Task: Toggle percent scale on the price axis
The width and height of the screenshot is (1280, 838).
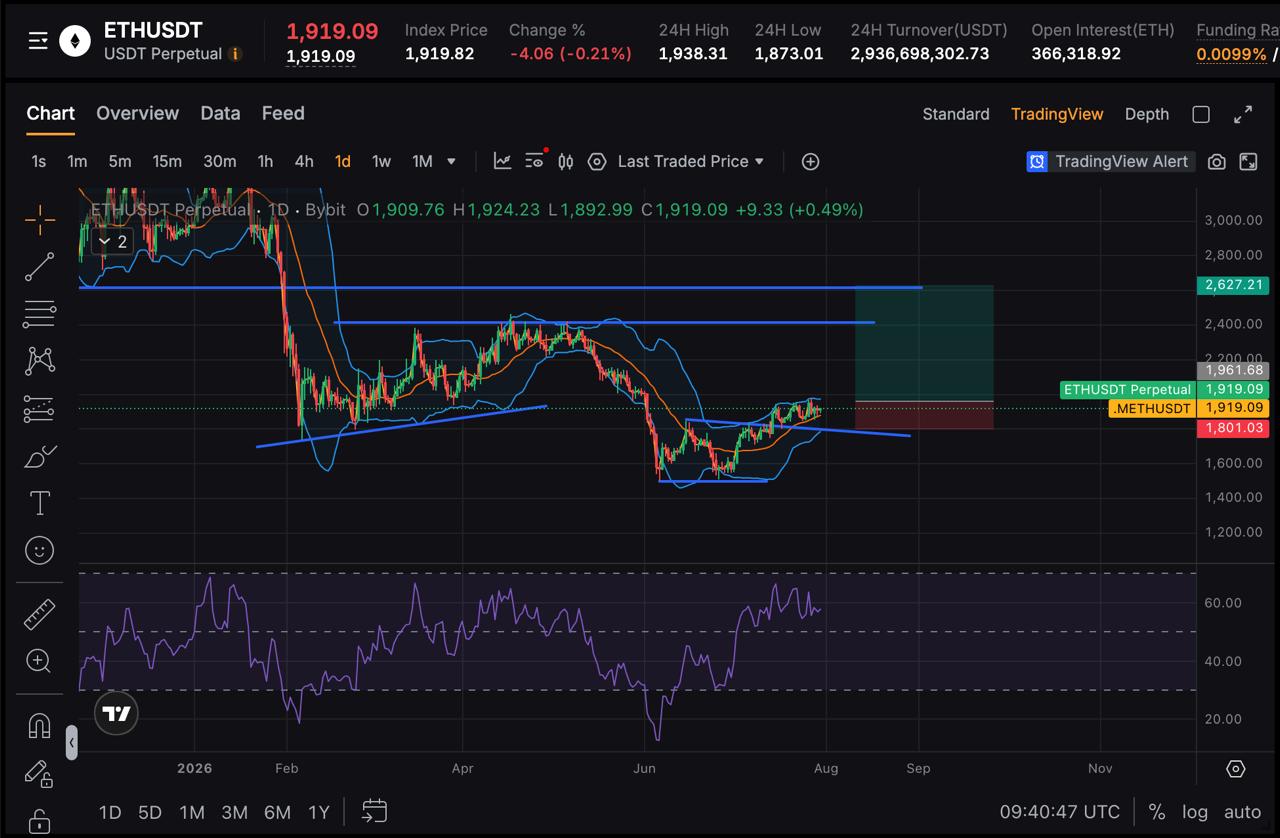Action: click(x=1157, y=812)
